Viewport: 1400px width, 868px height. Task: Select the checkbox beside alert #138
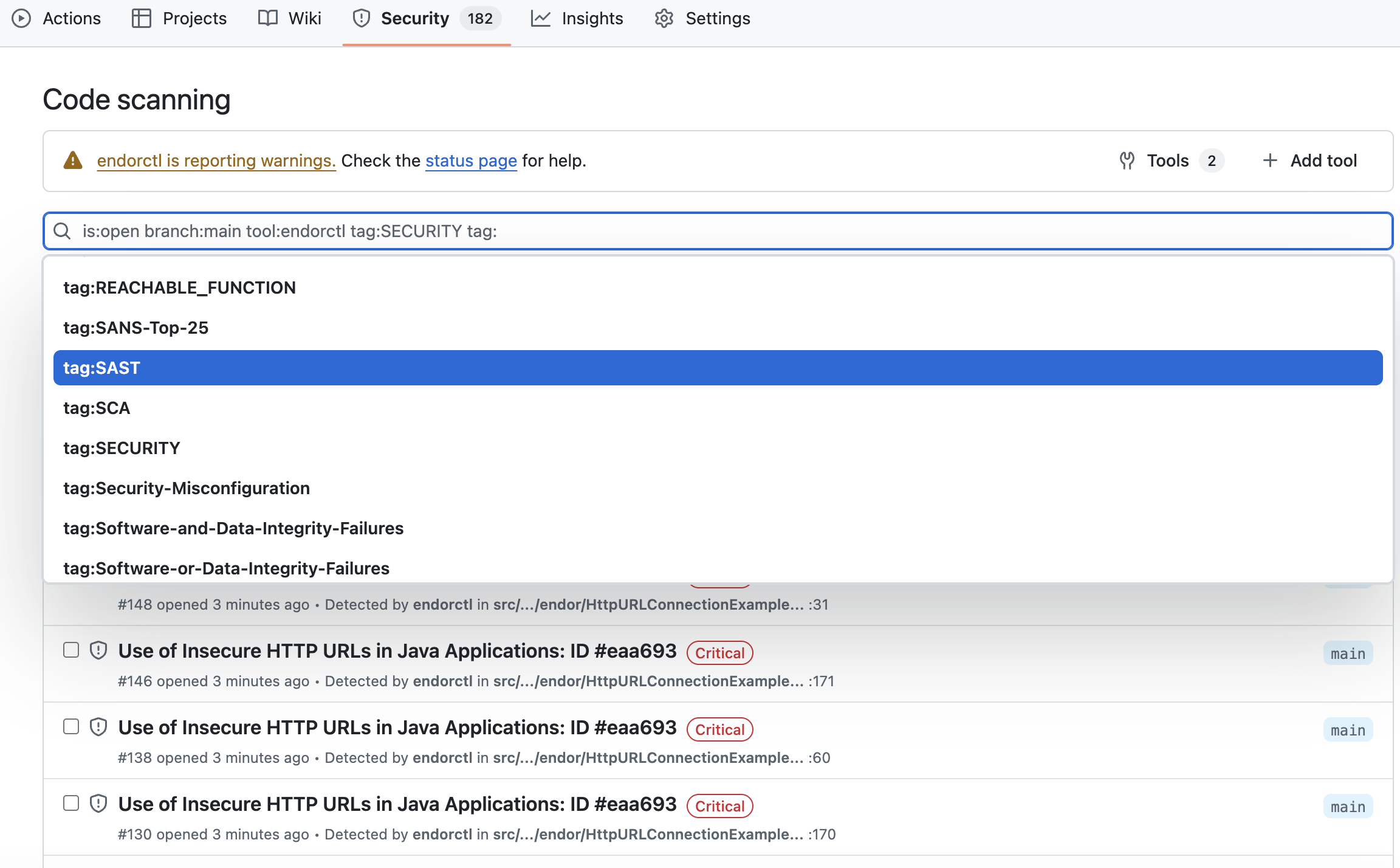(x=70, y=726)
